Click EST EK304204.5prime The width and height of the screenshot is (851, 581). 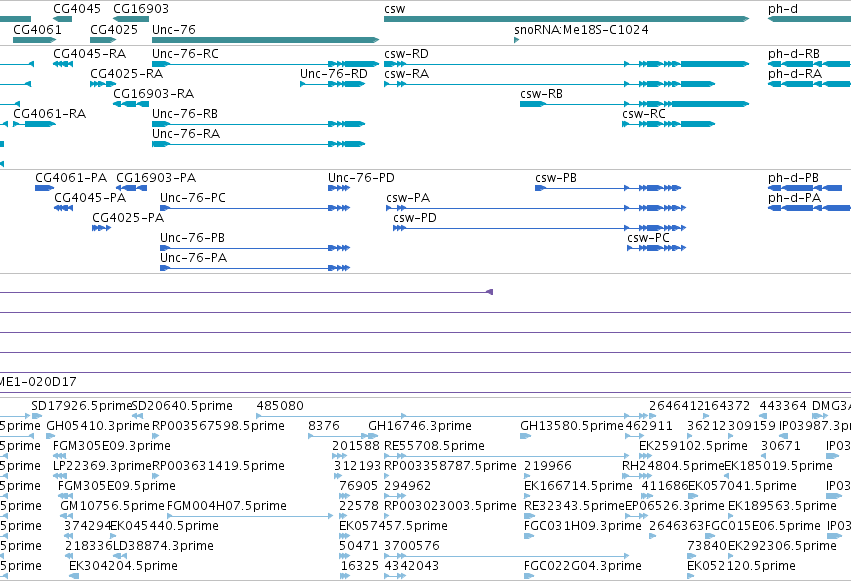(74, 576)
